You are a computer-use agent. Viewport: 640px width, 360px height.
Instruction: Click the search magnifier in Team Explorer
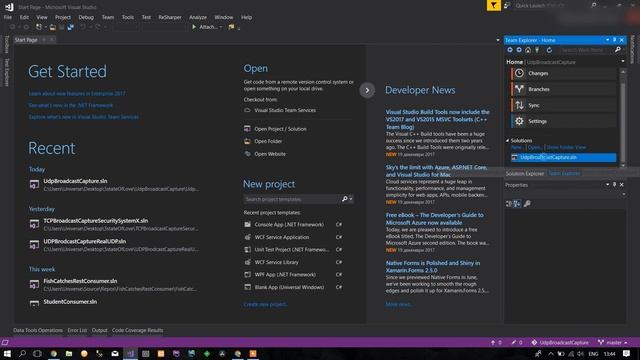tap(618, 50)
